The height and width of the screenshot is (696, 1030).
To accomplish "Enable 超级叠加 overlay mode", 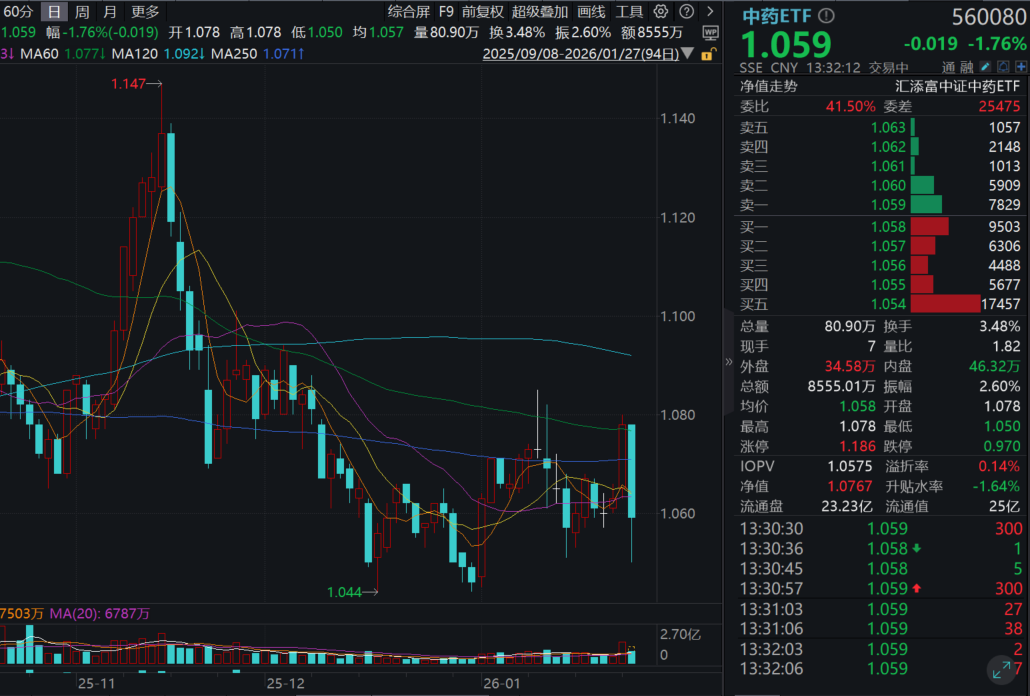I will pyautogui.click(x=539, y=12).
